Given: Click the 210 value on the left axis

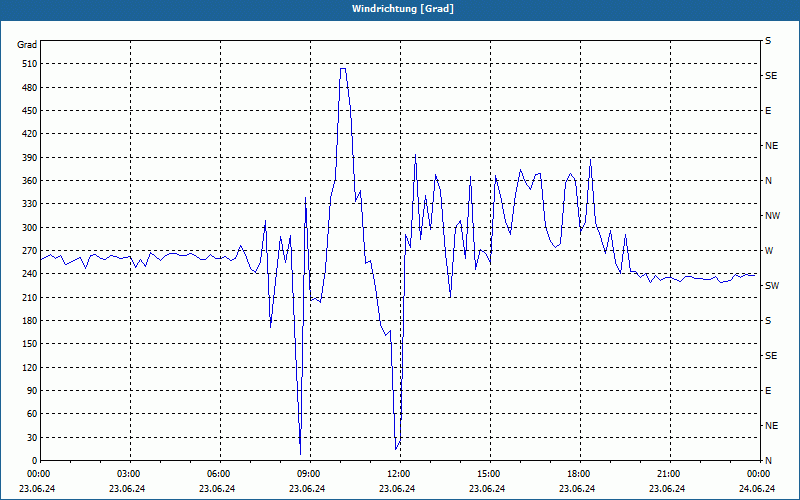Looking at the screenshot, I should pyautogui.click(x=30, y=297).
